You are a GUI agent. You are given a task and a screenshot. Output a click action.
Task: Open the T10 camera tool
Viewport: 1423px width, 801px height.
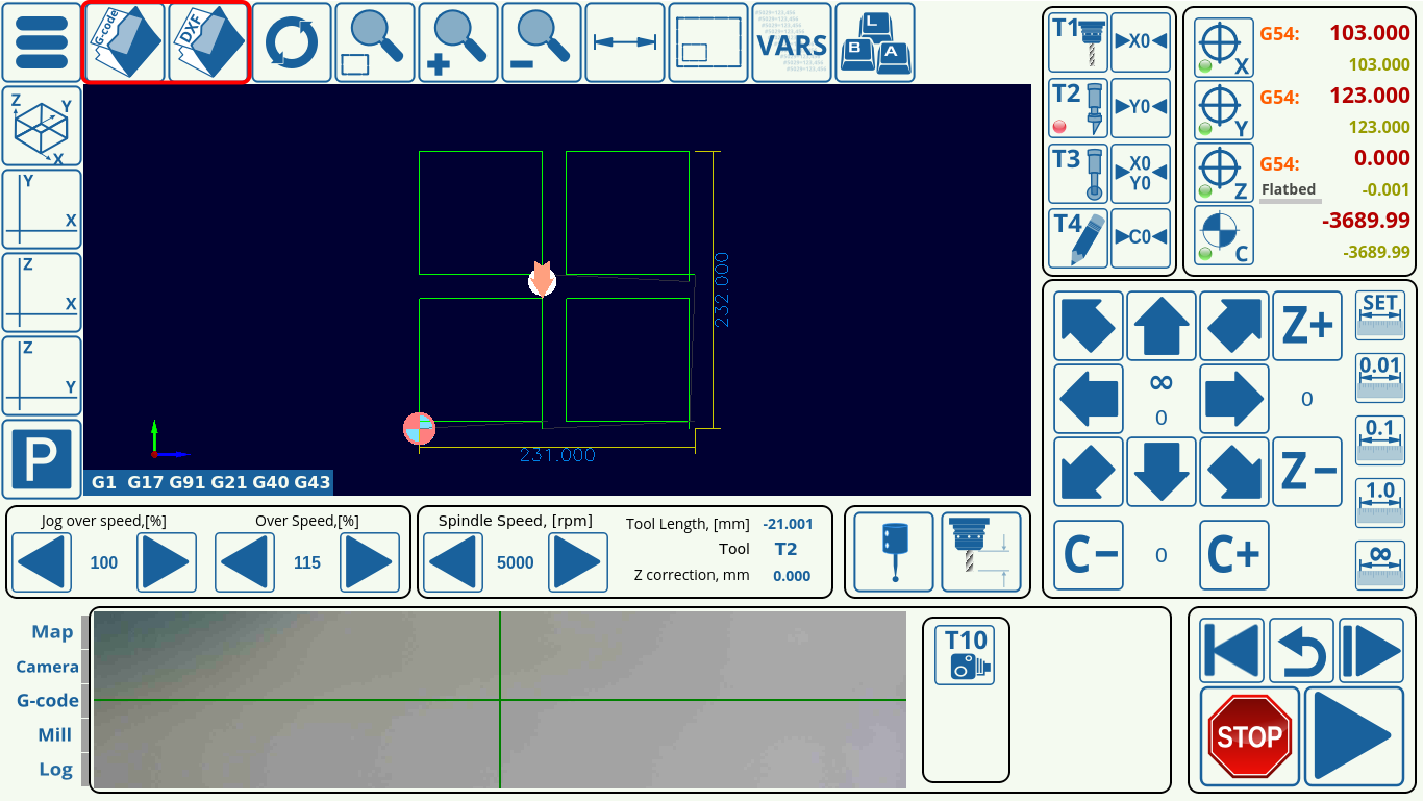click(965, 653)
